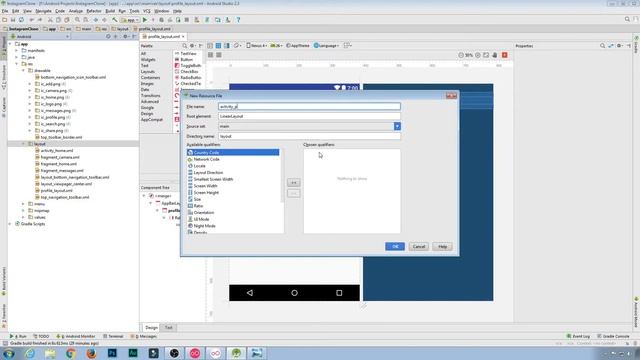Expand the menu folder in project tree
Image resolution: width=640 pixels, height=360 pixels.
(x=23, y=204)
